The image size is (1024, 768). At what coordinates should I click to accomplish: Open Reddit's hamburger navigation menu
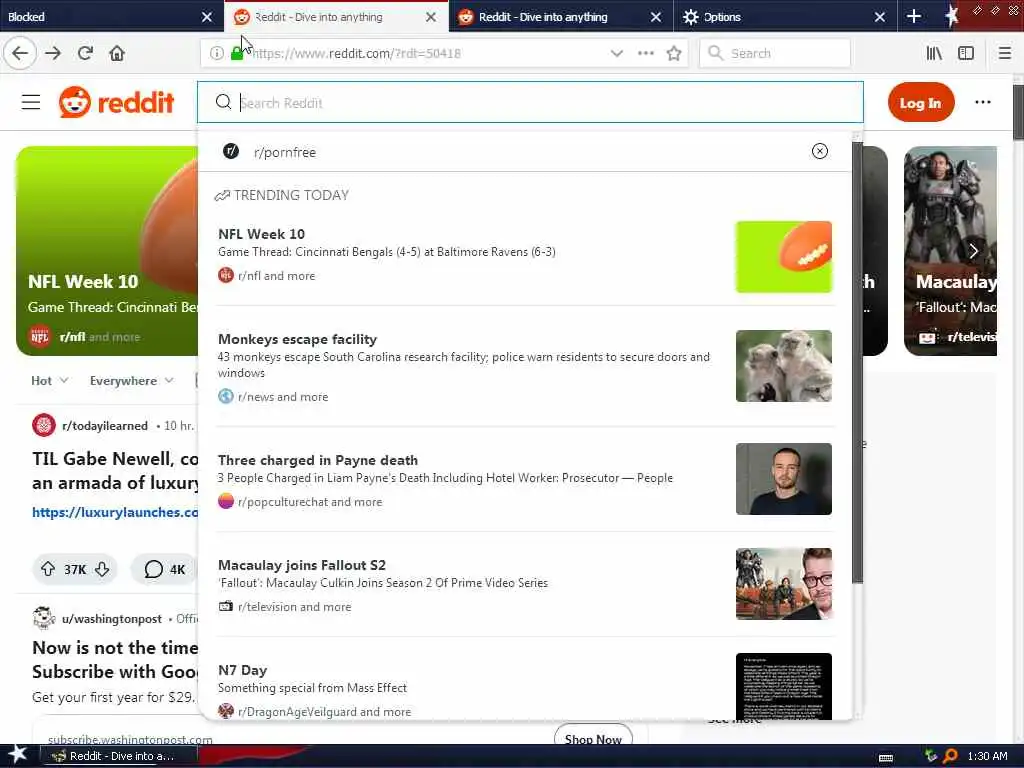(x=31, y=102)
